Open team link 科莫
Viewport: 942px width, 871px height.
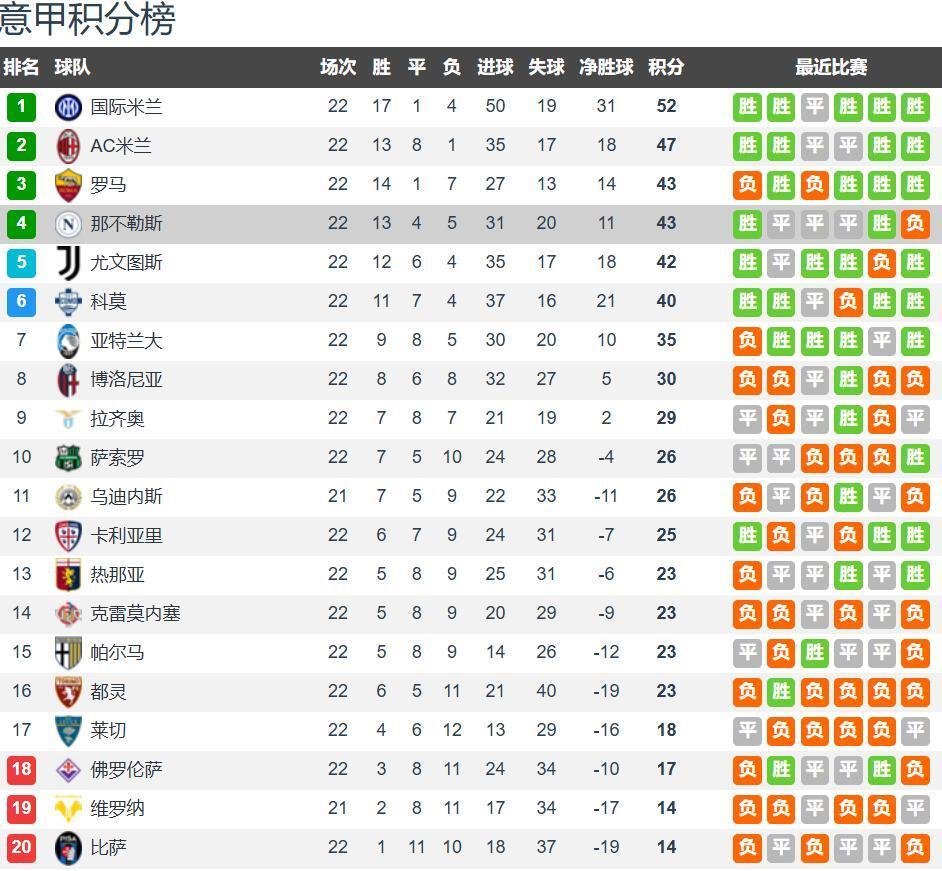pyautogui.click(x=109, y=302)
